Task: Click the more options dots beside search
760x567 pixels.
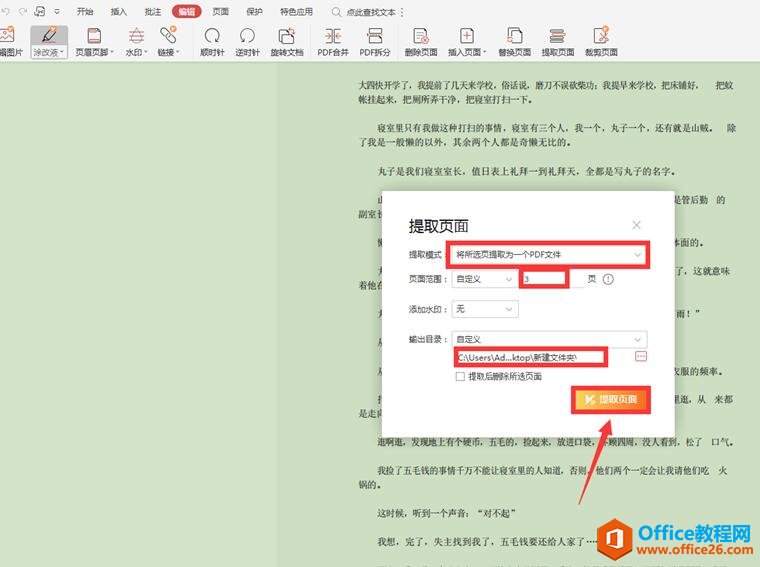Action: [x=402, y=12]
